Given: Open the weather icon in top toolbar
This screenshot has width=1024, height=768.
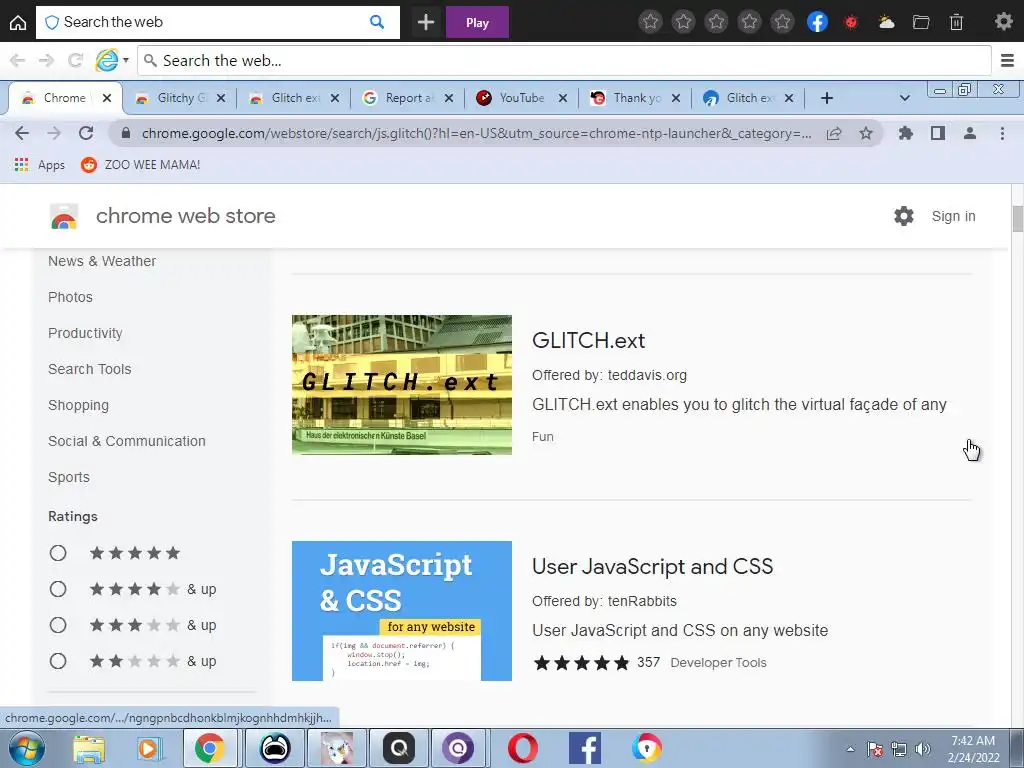Looking at the screenshot, I should coord(886,22).
